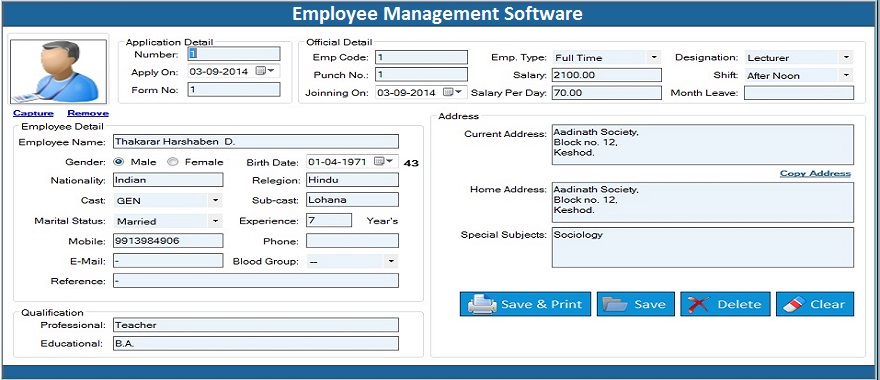Image resolution: width=880 pixels, height=380 pixels.
Task: Expand the Emp. Type dropdown
Action: [x=653, y=57]
